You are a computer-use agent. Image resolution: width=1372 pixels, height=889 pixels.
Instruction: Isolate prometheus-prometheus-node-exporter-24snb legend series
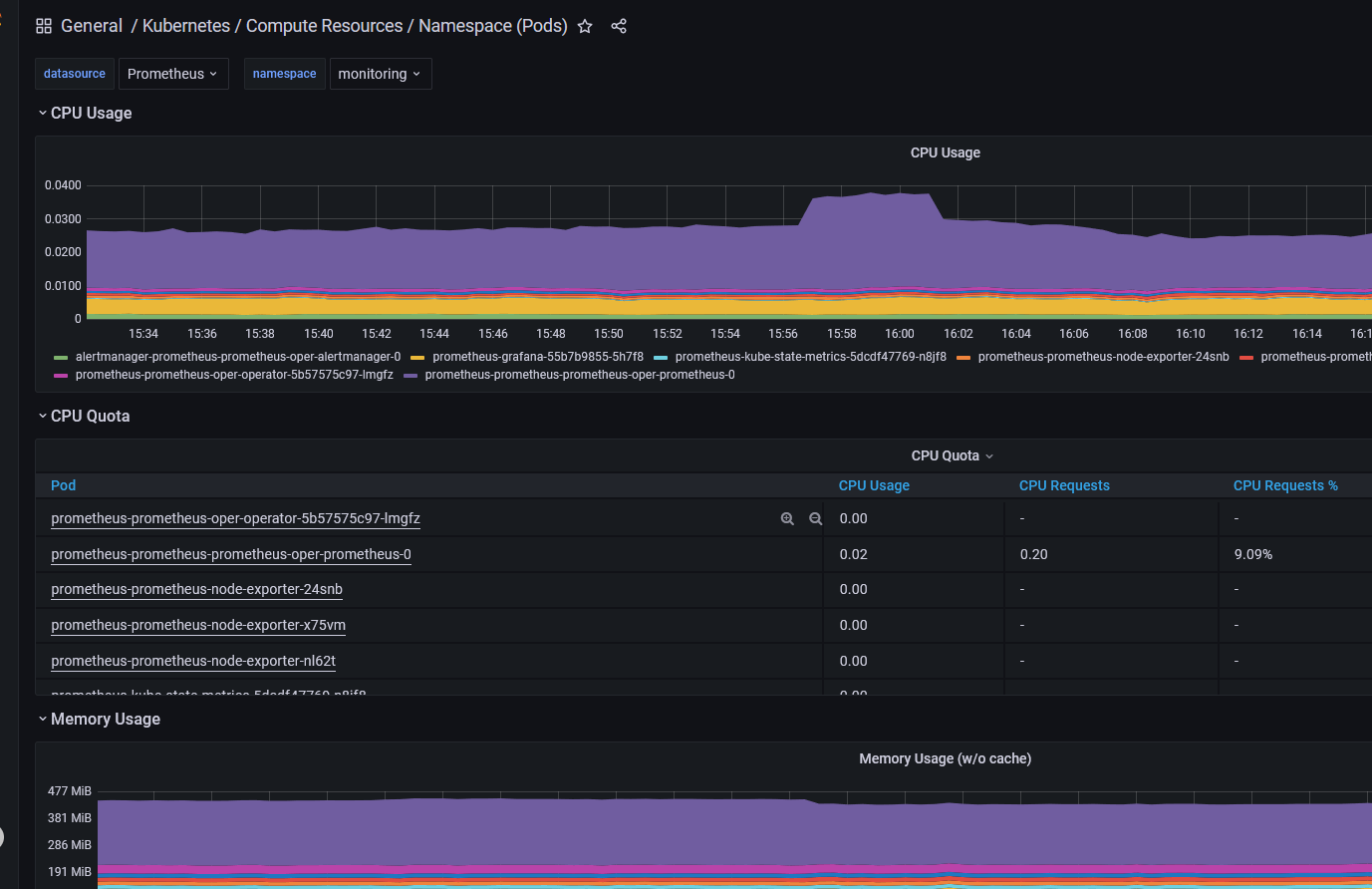click(1104, 357)
